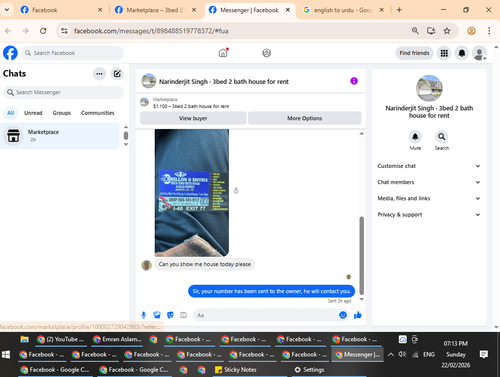The image size is (500, 377).
Task: Start a new message with compose icon
Action: coord(117,74)
